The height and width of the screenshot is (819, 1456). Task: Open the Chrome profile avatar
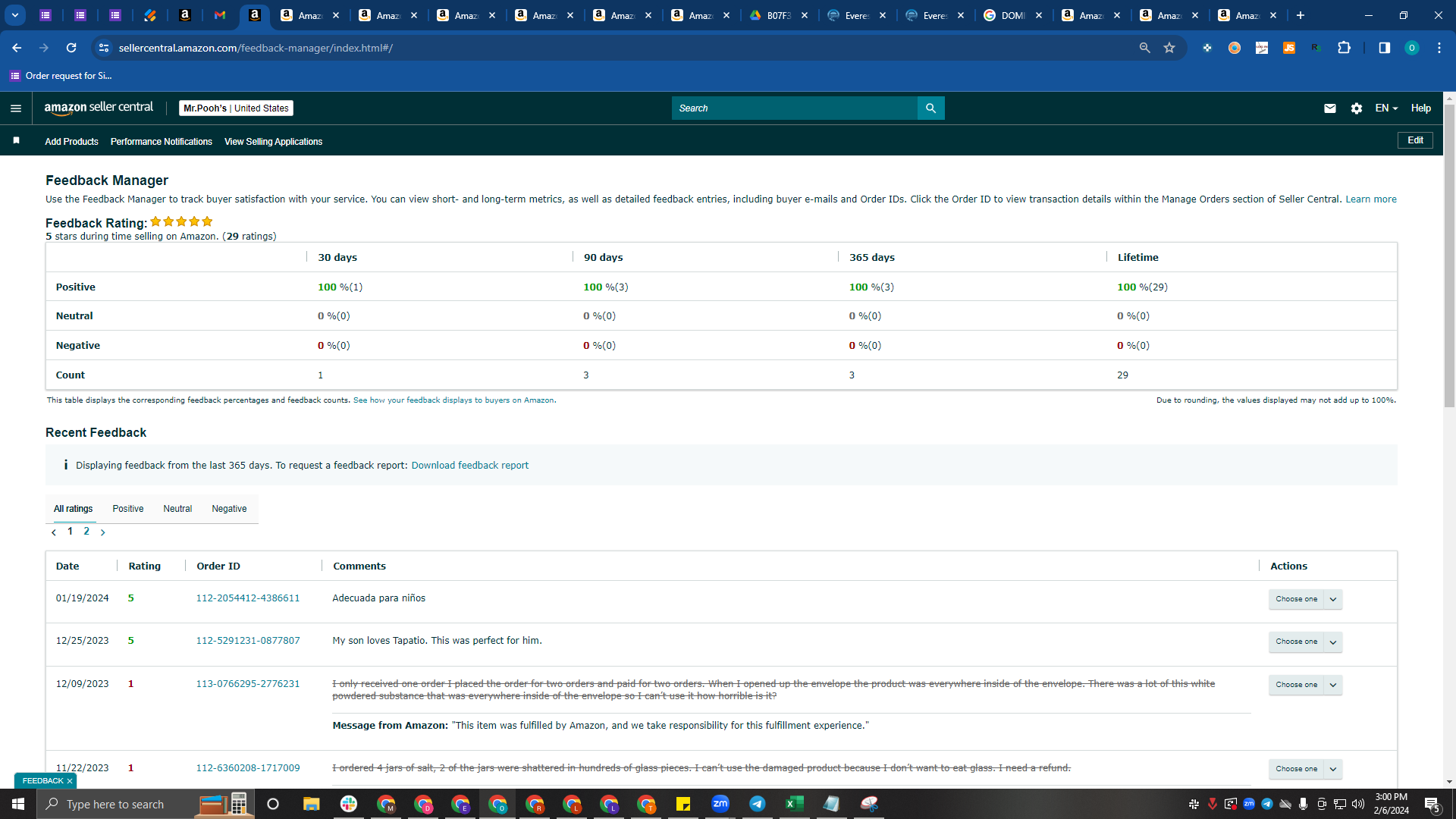(1411, 48)
